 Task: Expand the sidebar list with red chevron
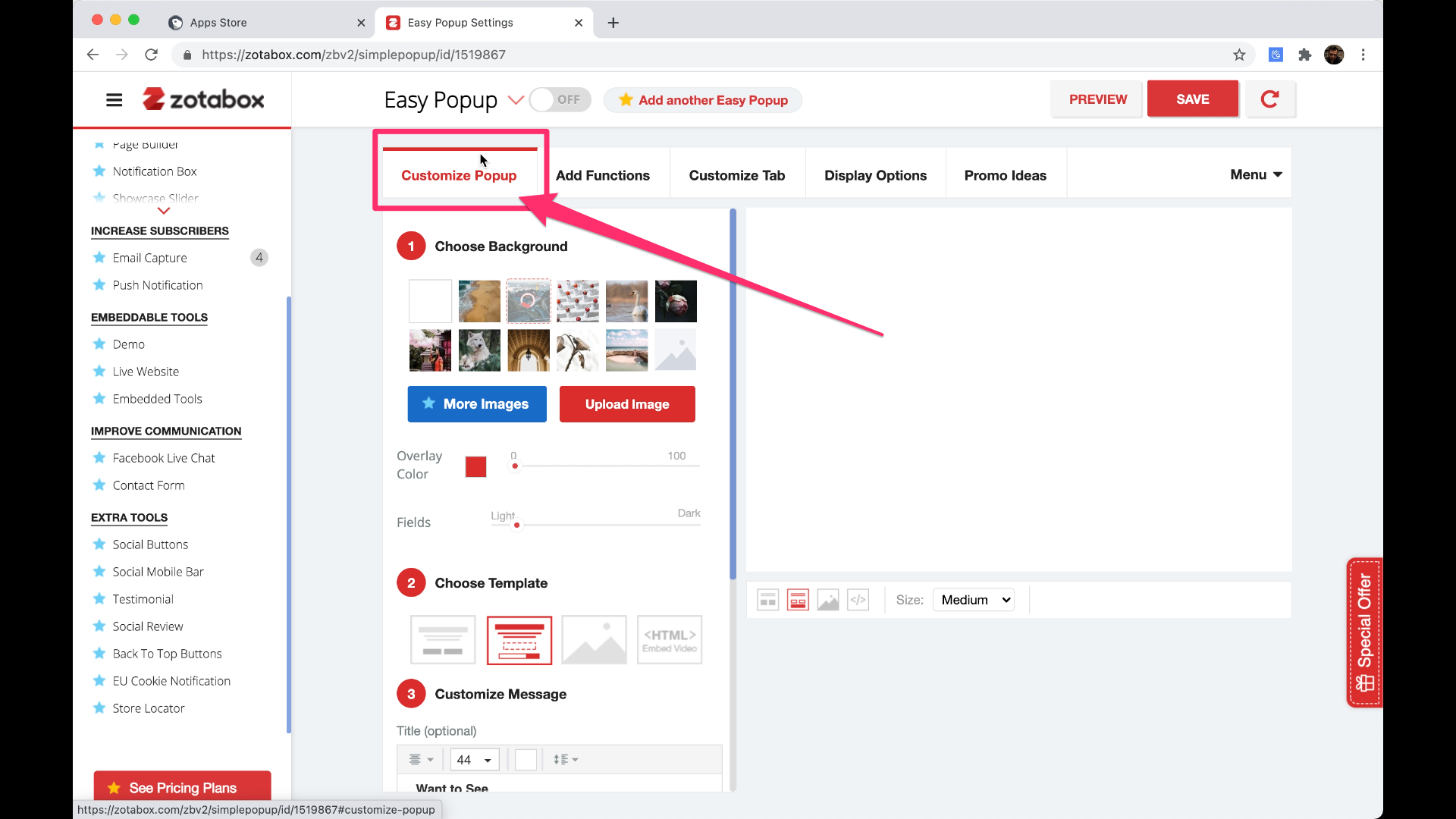pos(164,211)
